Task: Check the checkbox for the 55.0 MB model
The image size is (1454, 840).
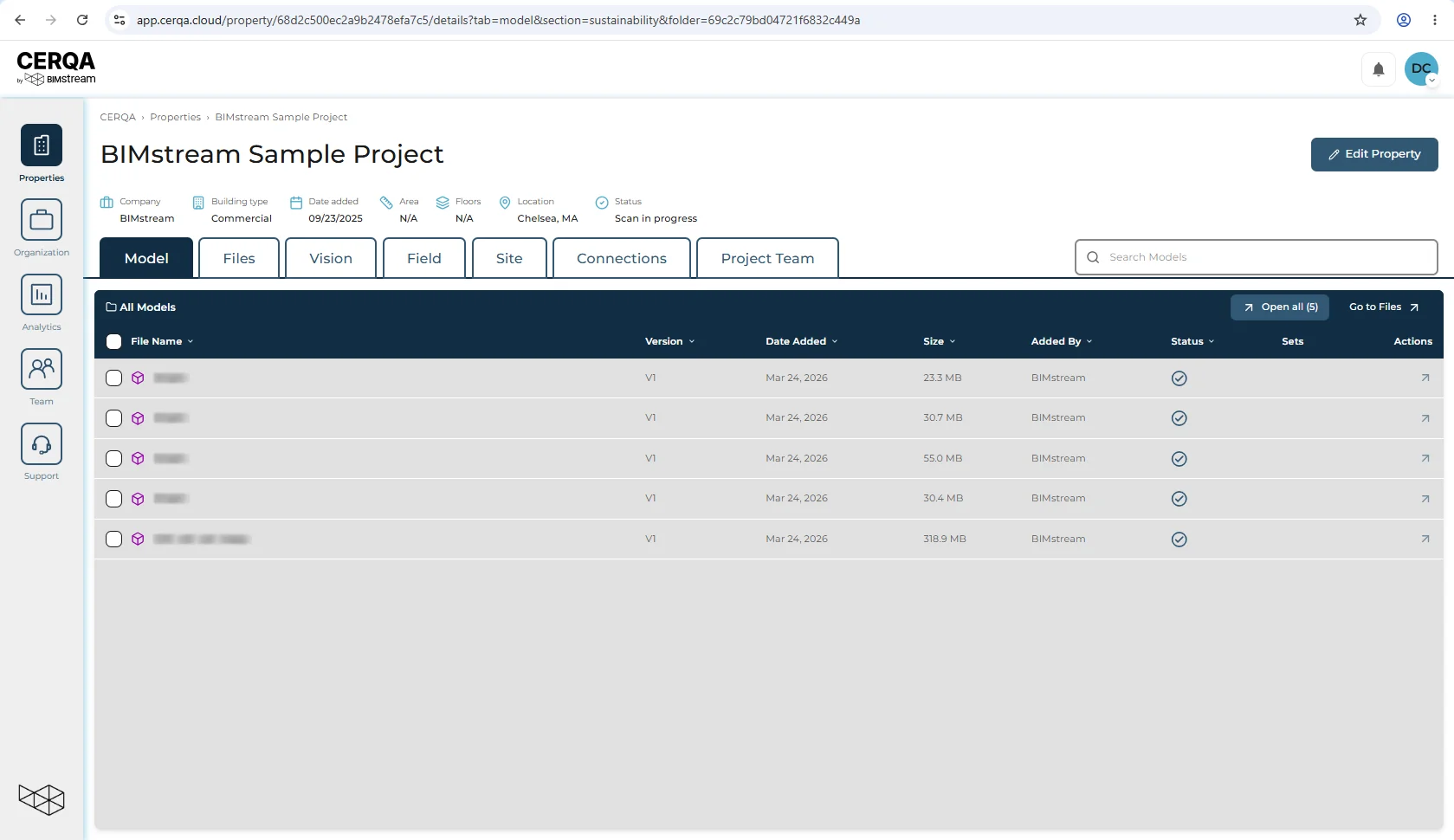Action: pos(113,458)
